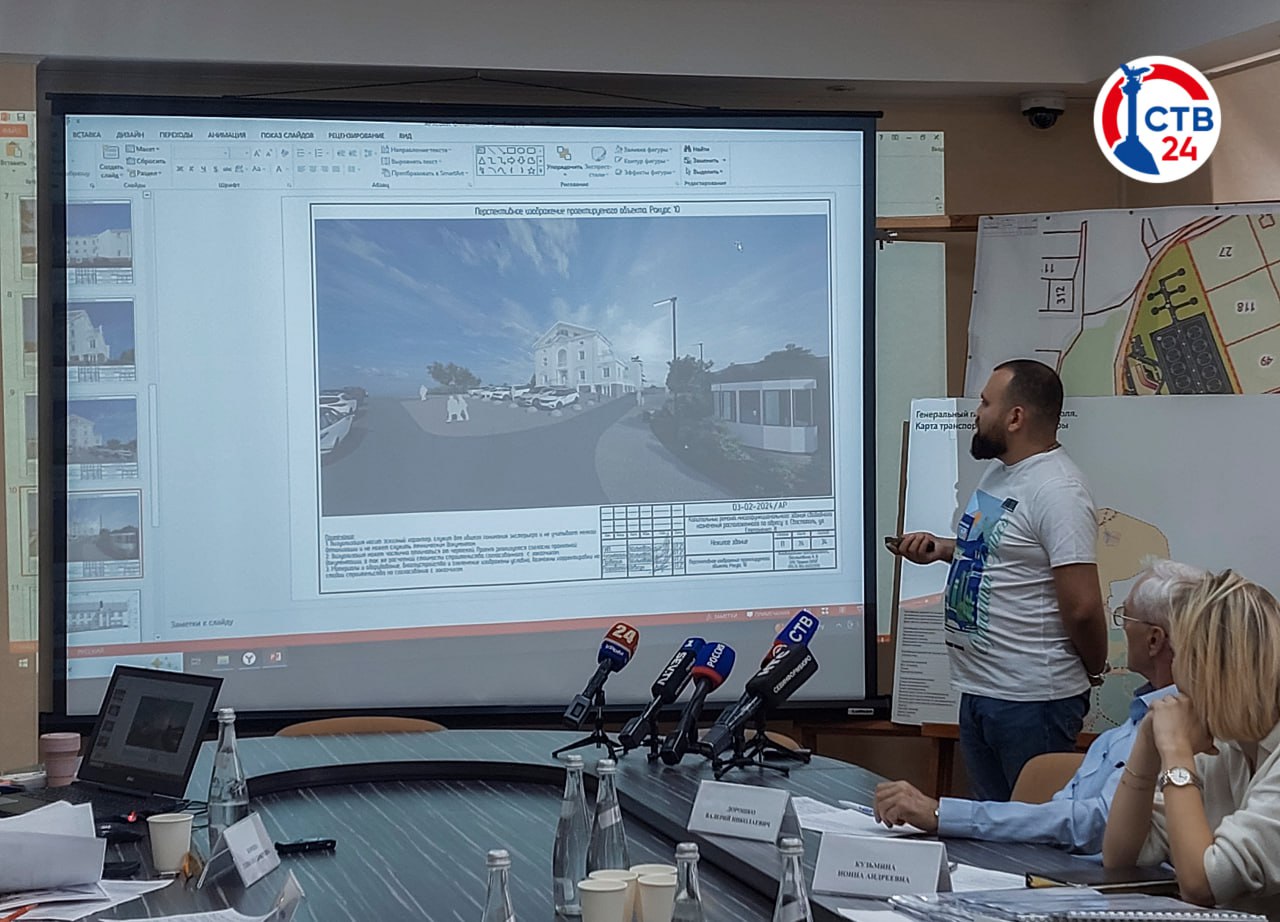Screen dimensions: 1280x922
Task: Expand the Раздел section dropdown
Action: click(x=144, y=173)
